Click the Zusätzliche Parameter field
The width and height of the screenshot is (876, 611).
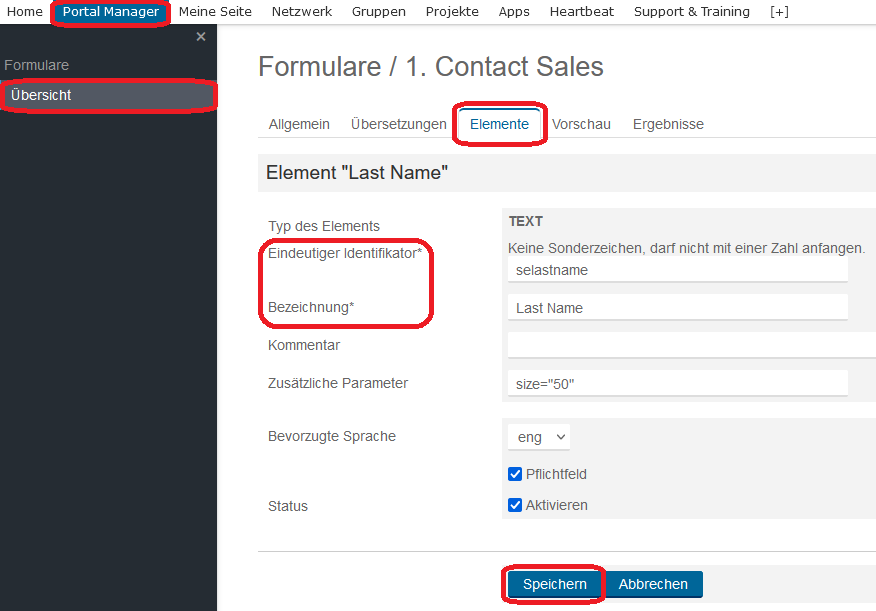click(x=678, y=384)
